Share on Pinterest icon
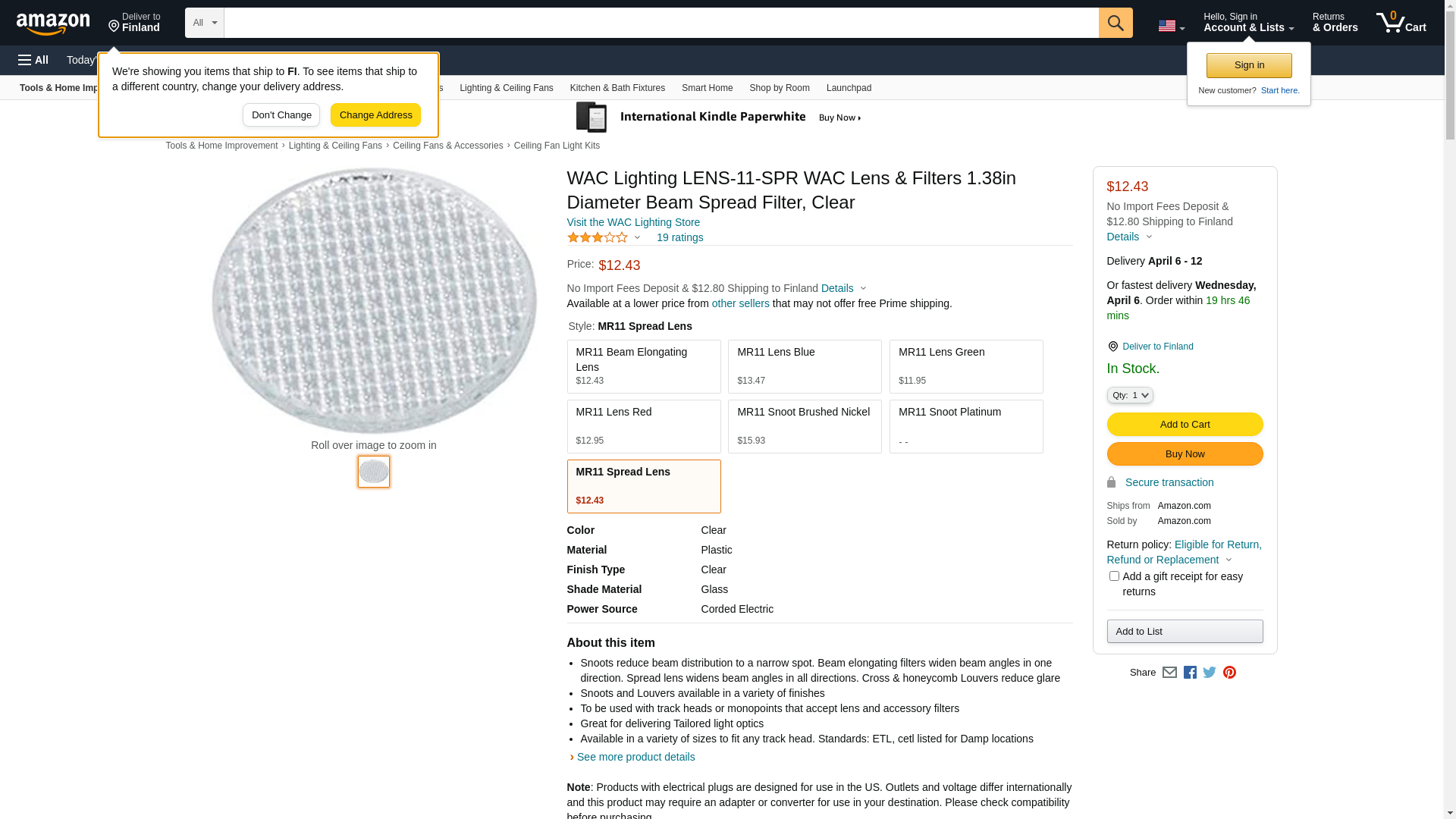The height and width of the screenshot is (819, 1456). pos(1229,673)
